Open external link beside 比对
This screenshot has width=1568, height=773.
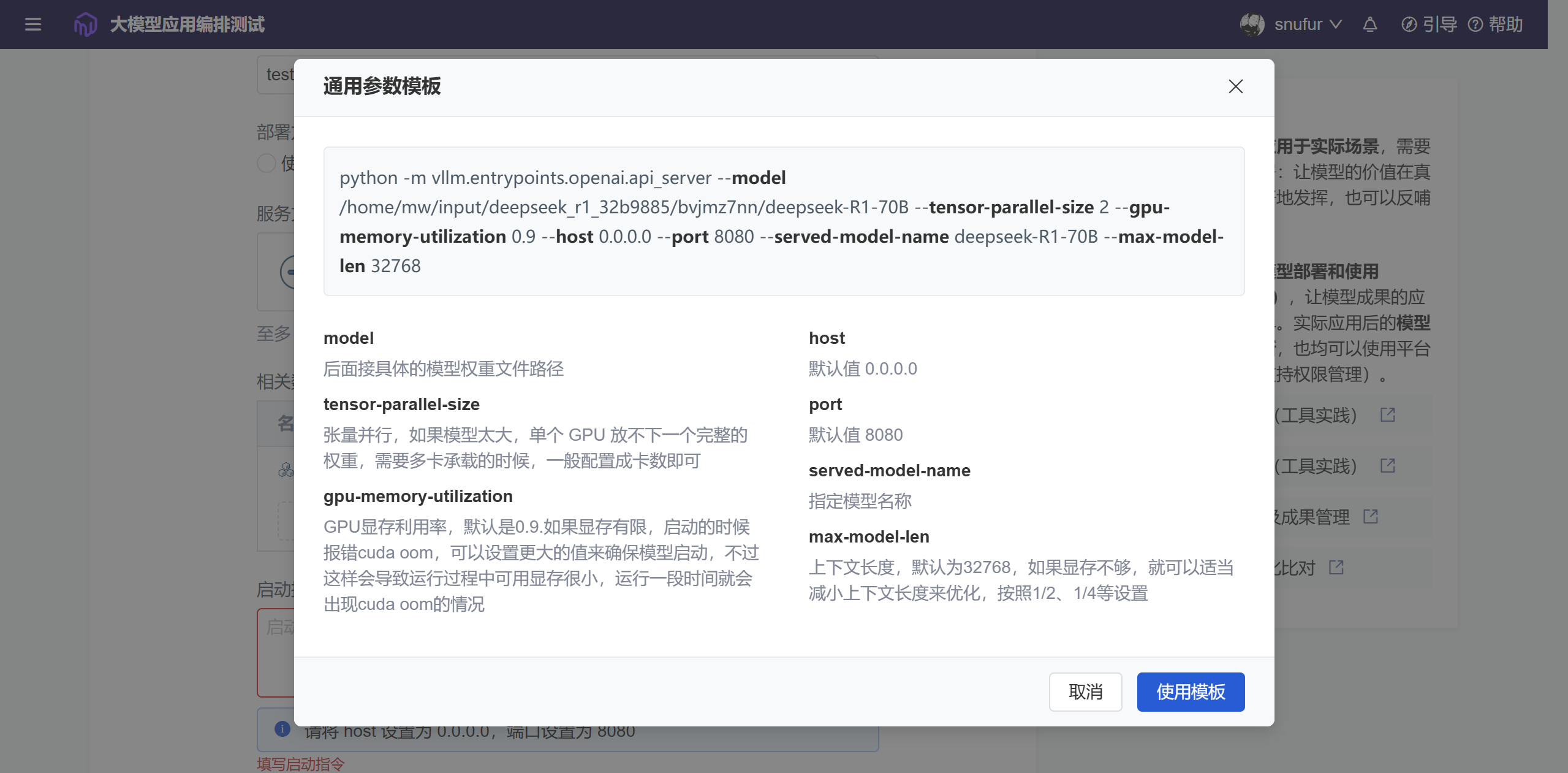pos(1336,568)
